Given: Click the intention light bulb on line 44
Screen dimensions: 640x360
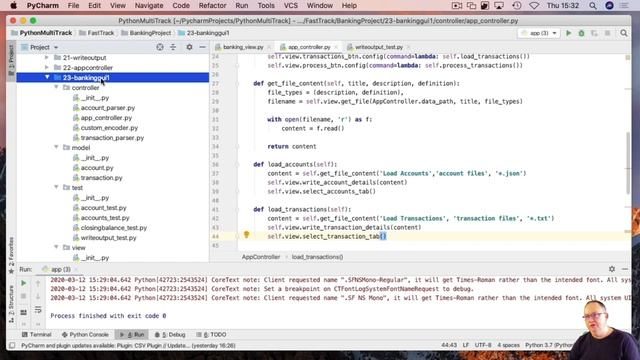Looking at the screenshot, I should [246, 235].
